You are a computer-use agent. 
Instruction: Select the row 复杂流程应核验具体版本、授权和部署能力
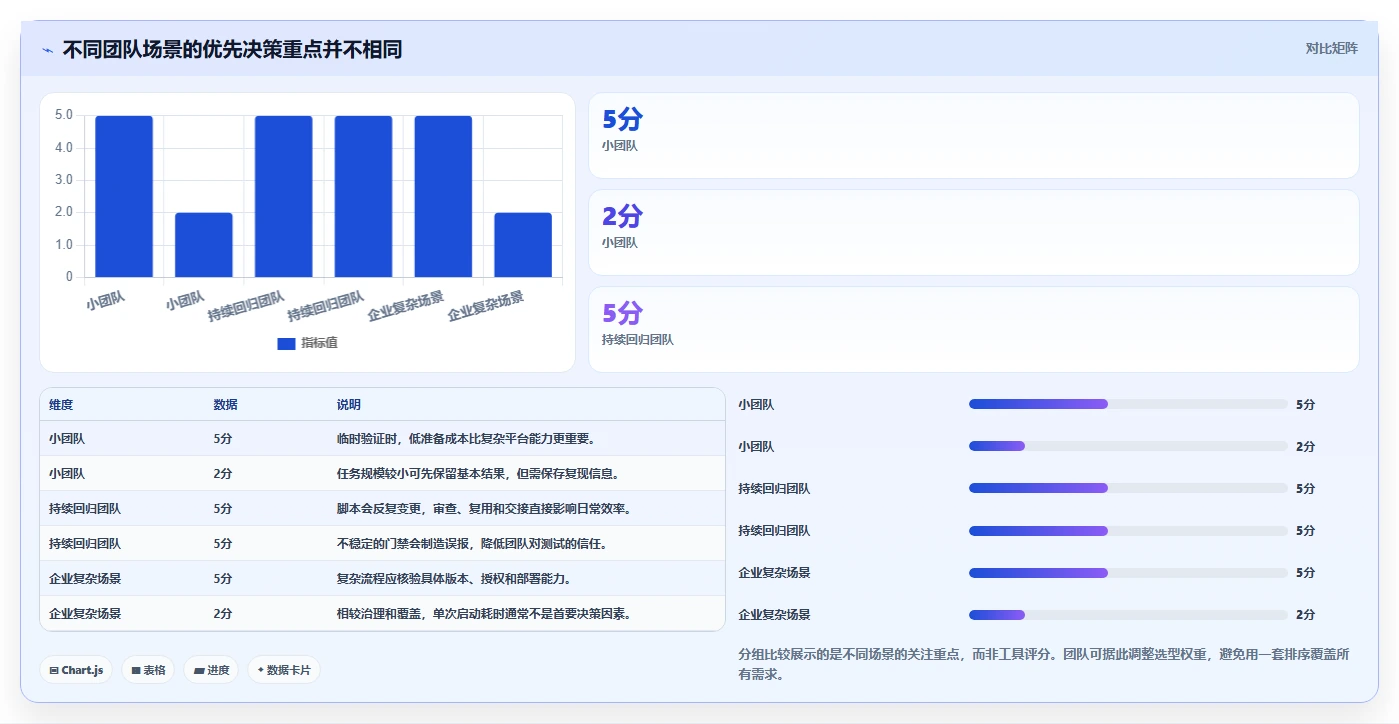click(382, 579)
